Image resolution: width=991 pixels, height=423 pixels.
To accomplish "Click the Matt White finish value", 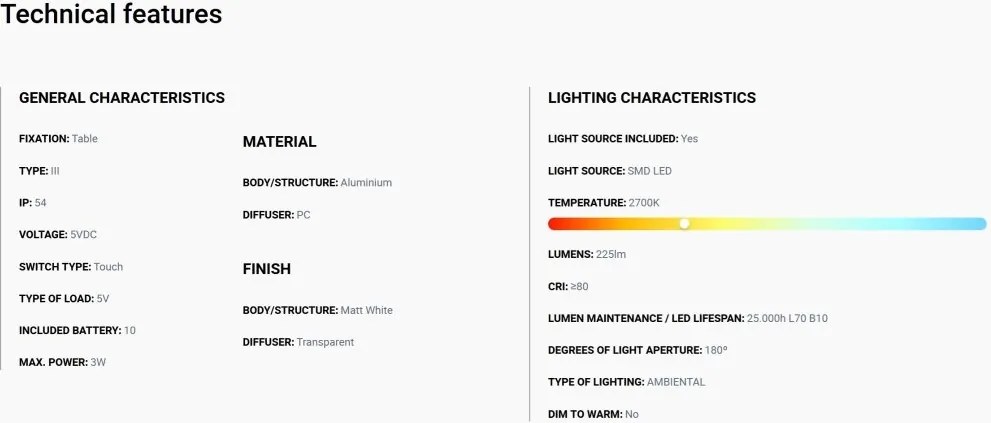I will 367,310.
